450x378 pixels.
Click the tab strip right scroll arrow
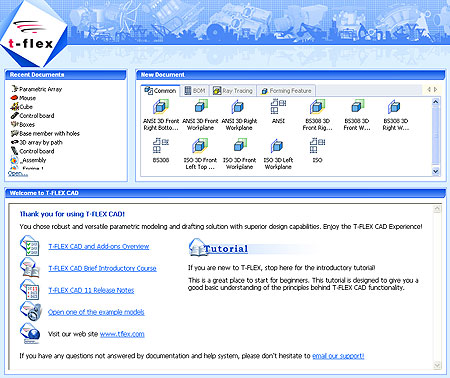(x=436, y=89)
